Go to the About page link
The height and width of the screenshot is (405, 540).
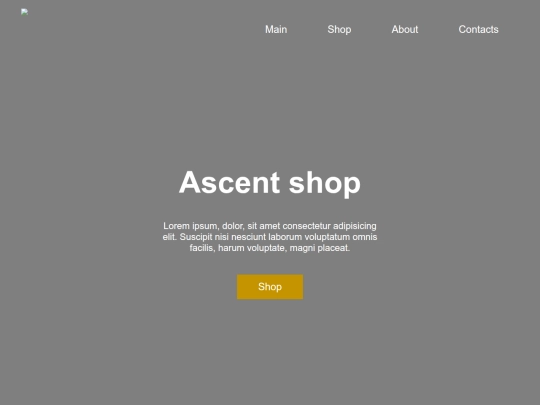(x=405, y=30)
